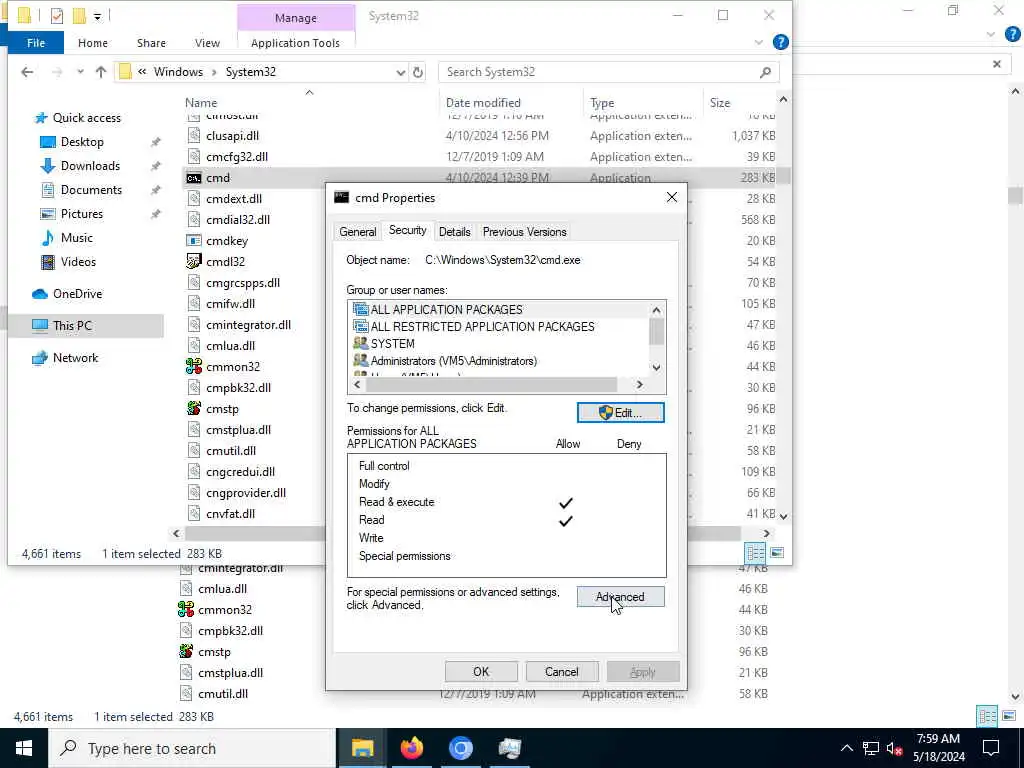Image resolution: width=1024 pixels, height=768 pixels.
Task: Click the Edit permissions button
Action: (620, 413)
